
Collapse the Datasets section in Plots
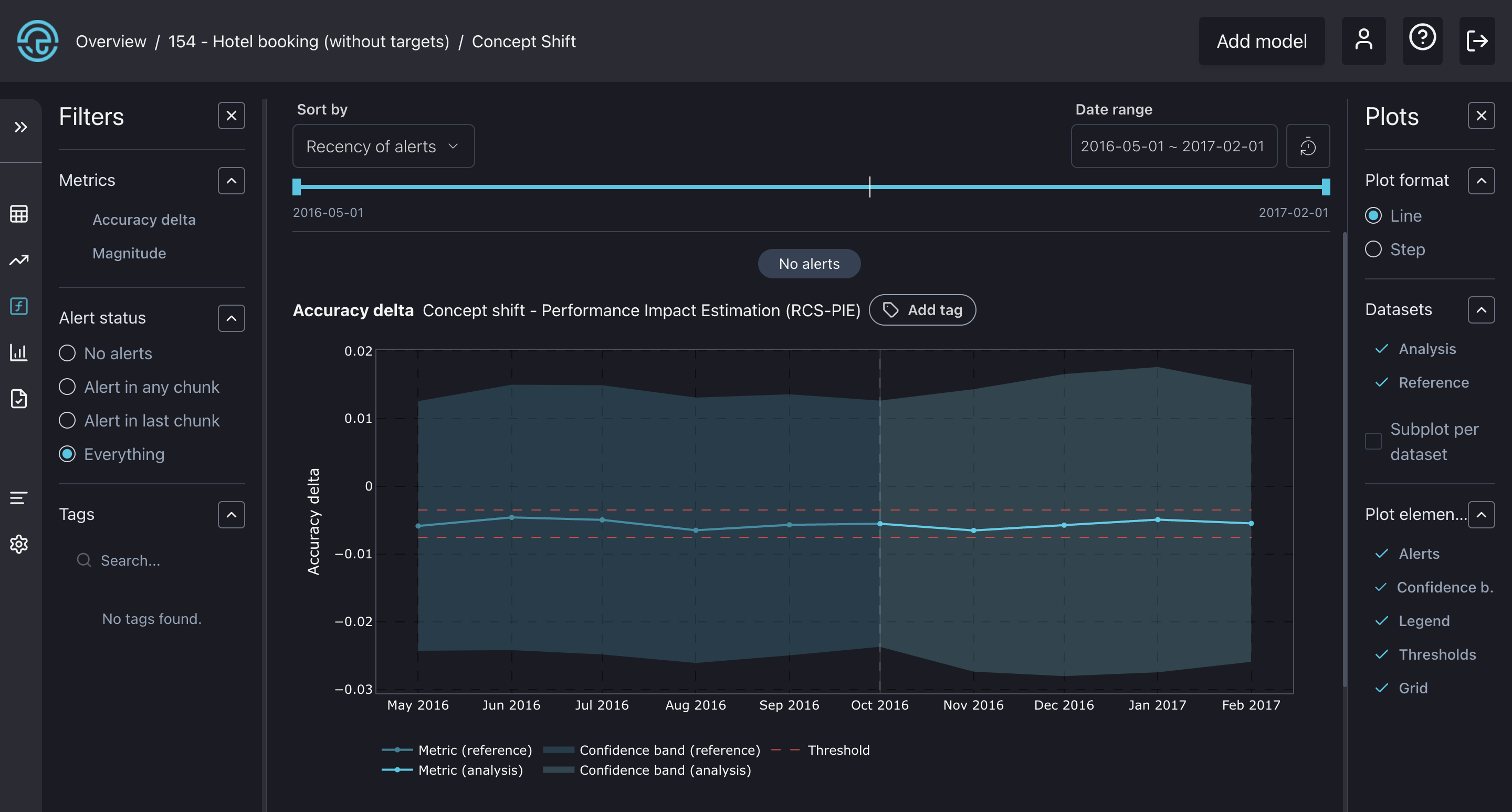1480,310
